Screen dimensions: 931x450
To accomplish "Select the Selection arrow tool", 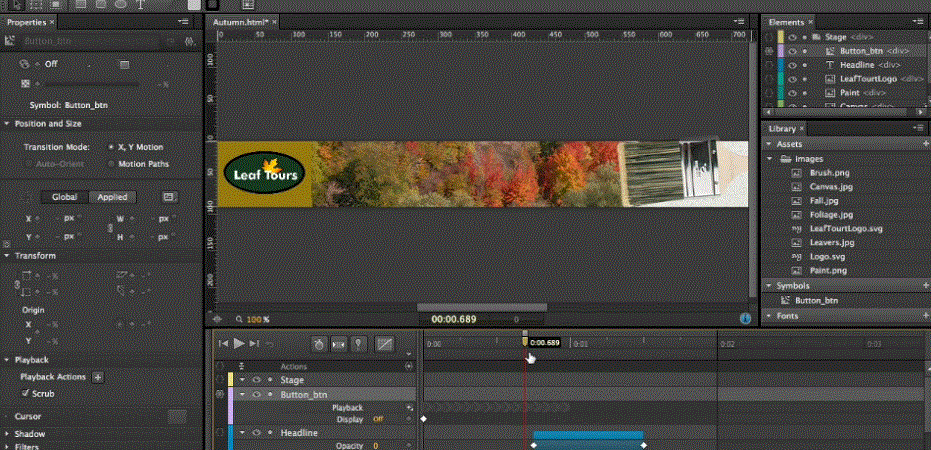I will coord(18,4).
